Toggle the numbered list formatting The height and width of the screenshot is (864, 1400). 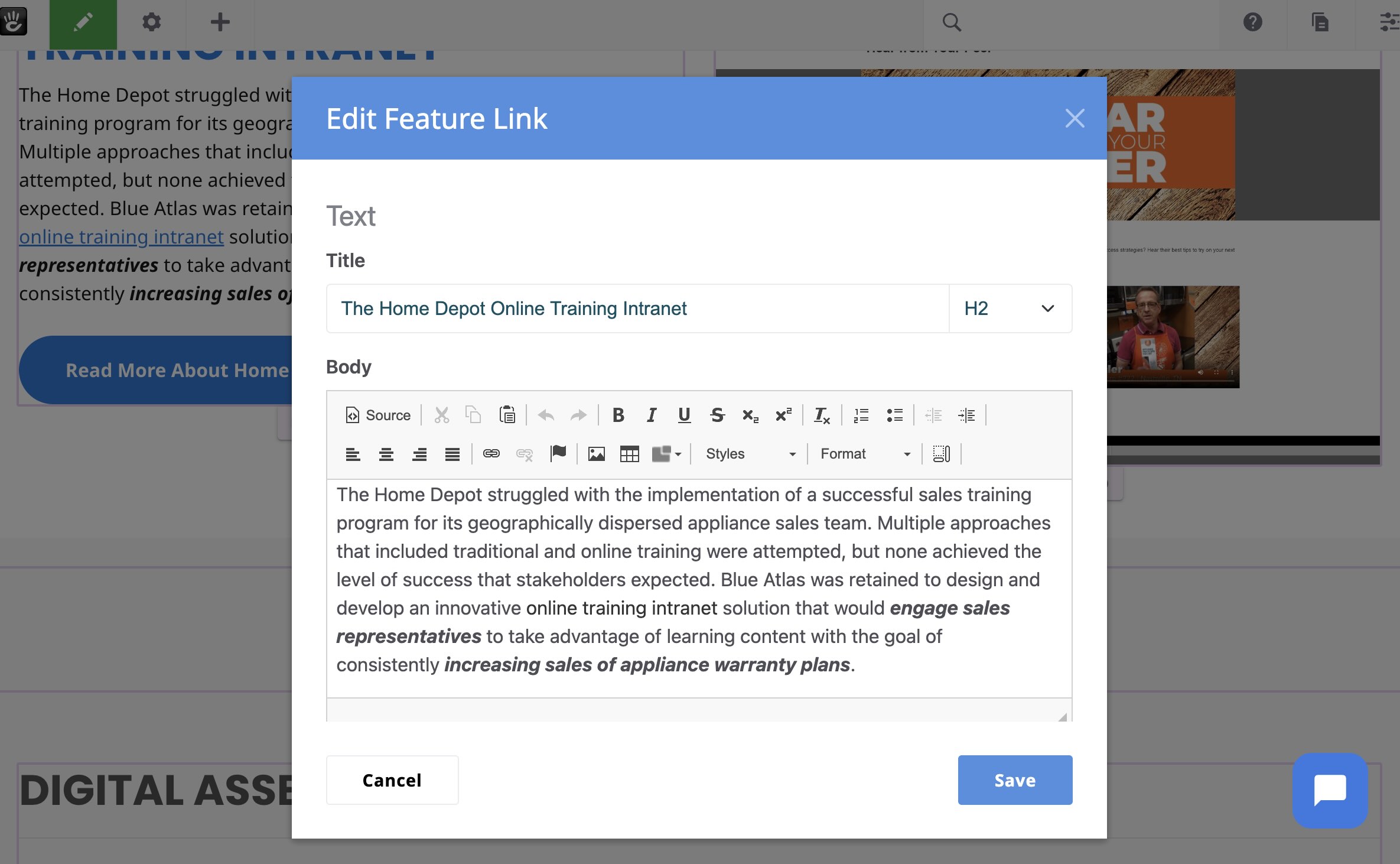861,415
